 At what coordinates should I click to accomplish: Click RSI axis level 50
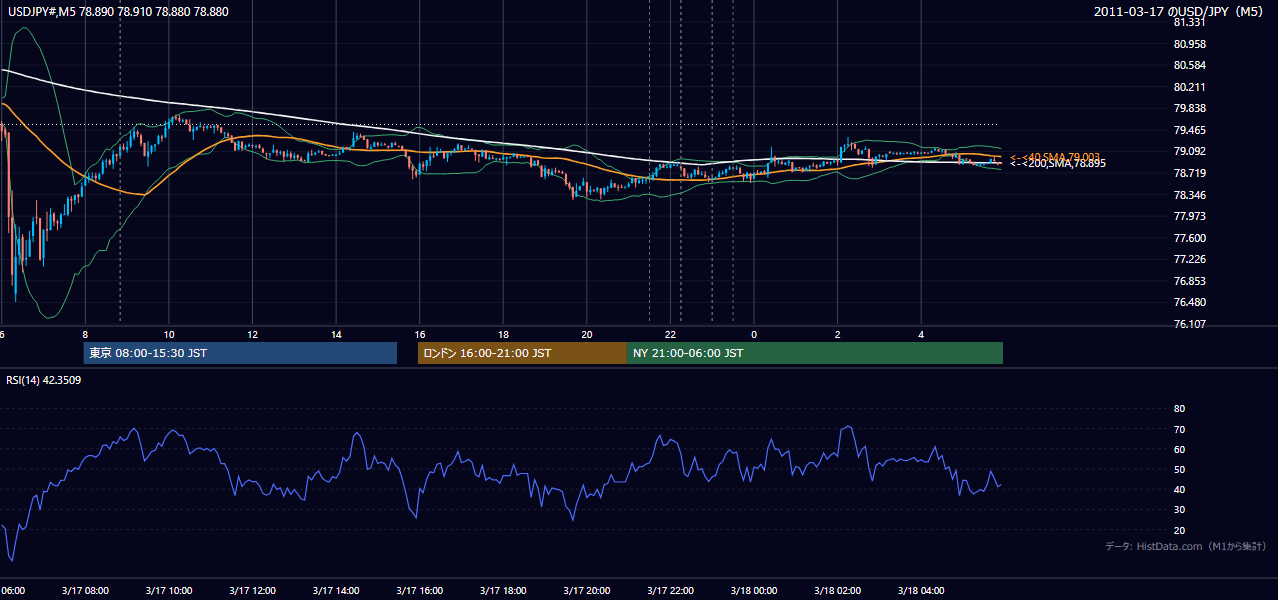(1179, 469)
